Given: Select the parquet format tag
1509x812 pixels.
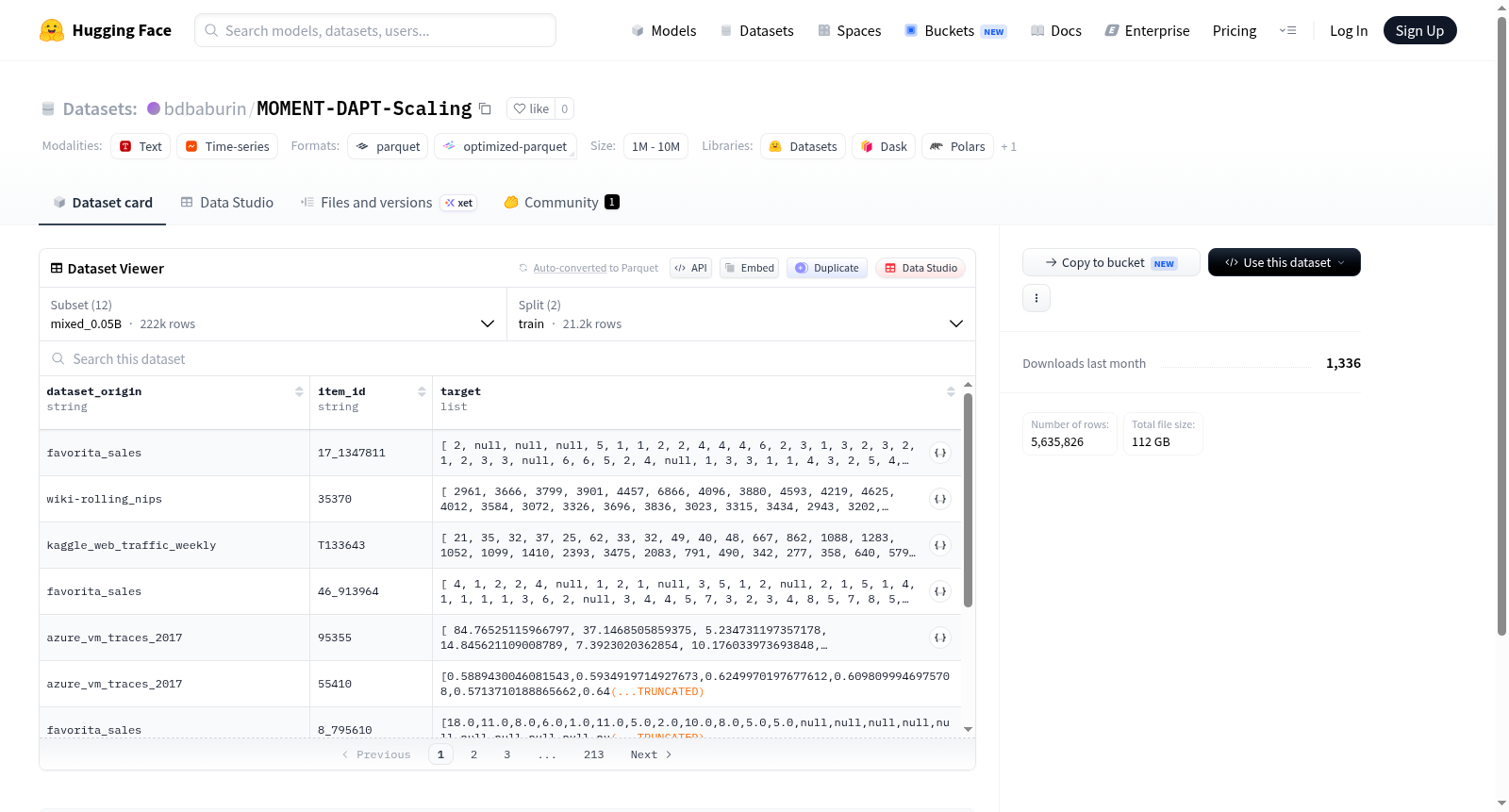Looking at the screenshot, I should (388, 146).
